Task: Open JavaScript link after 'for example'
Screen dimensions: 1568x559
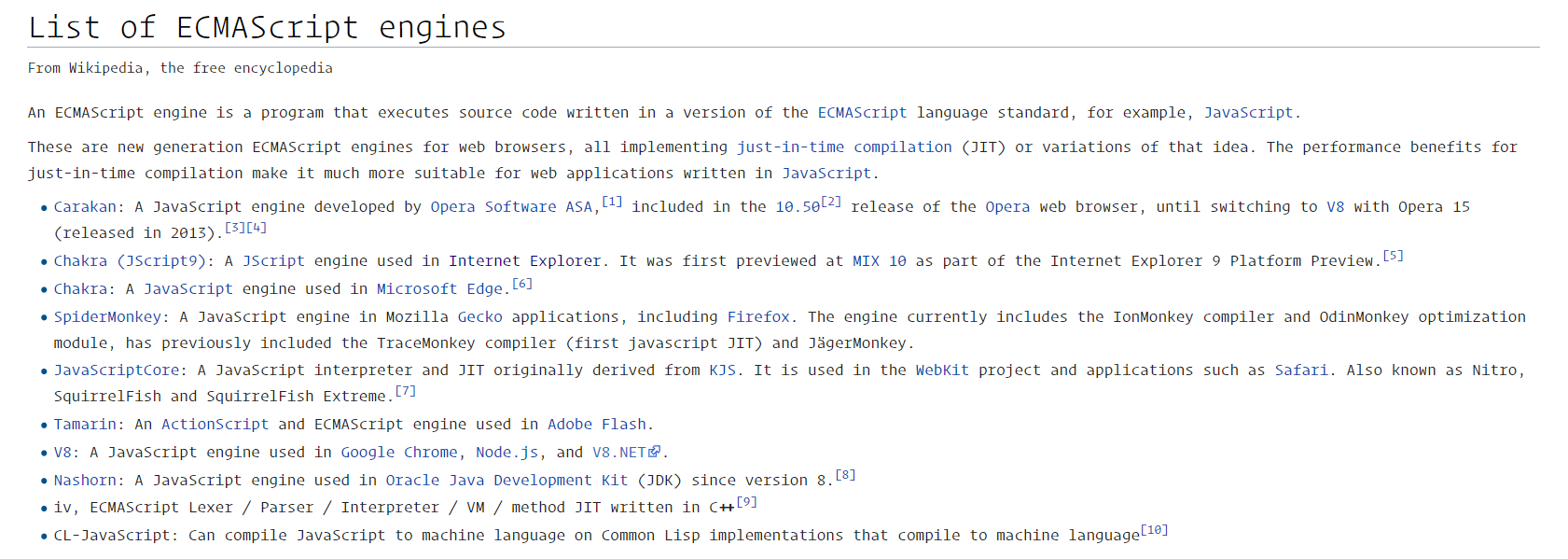Action: (1248, 113)
